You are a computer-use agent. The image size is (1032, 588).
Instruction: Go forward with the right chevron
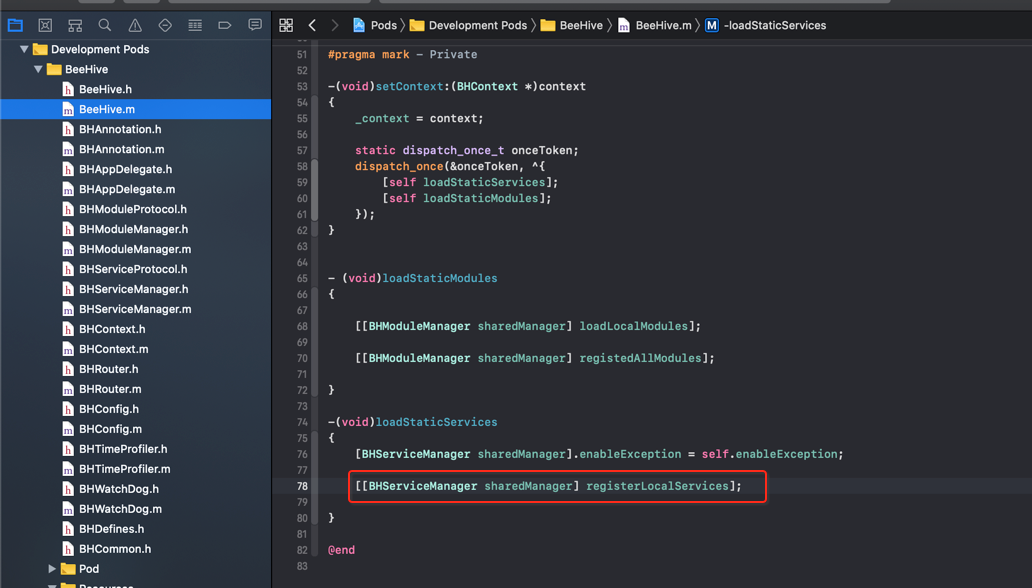pyautogui.click(x=334, y=26)
